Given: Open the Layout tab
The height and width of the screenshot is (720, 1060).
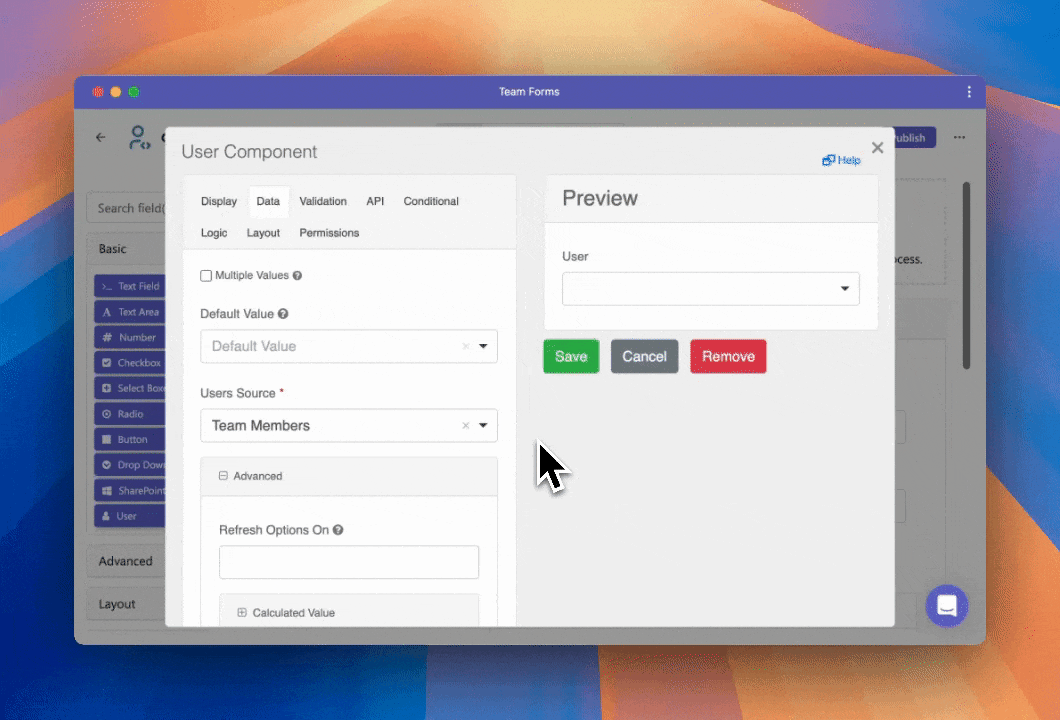Looking at the screenshot, I should point(263,233).
